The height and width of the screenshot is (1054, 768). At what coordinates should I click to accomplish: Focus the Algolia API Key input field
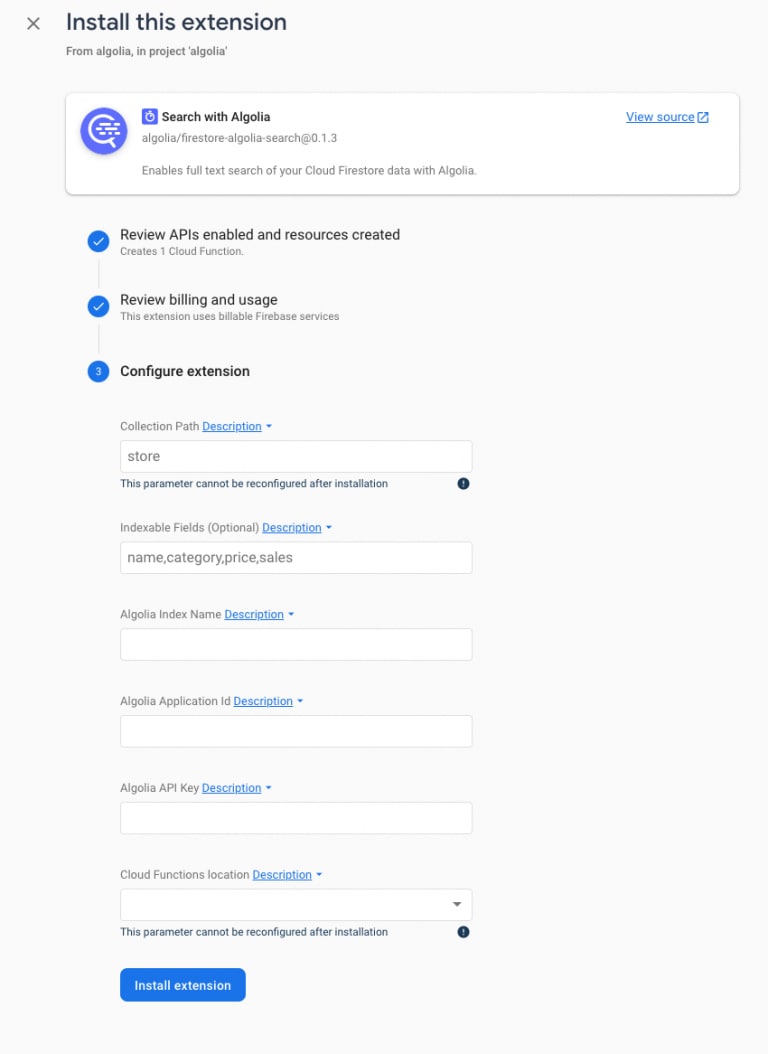pyautogui.click(x=296, y=818)
